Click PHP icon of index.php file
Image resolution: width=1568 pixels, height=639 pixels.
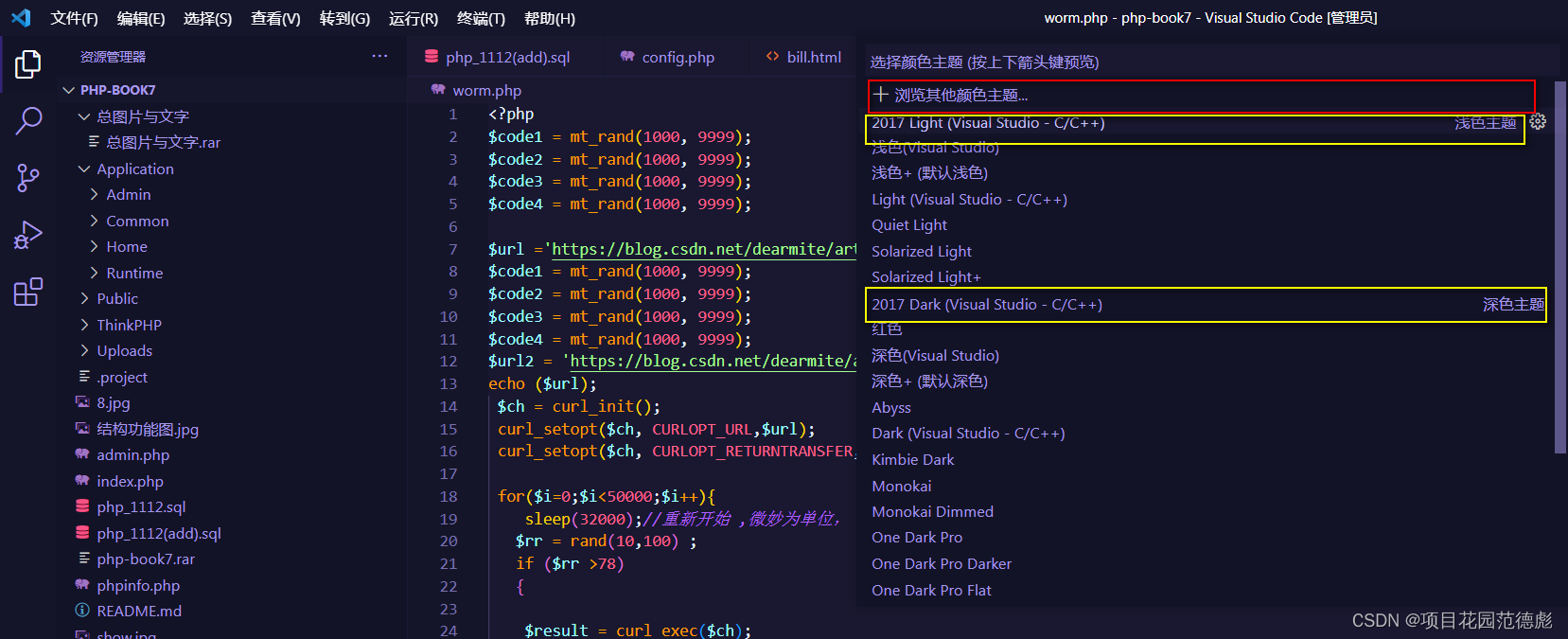[x=83, y=481]
